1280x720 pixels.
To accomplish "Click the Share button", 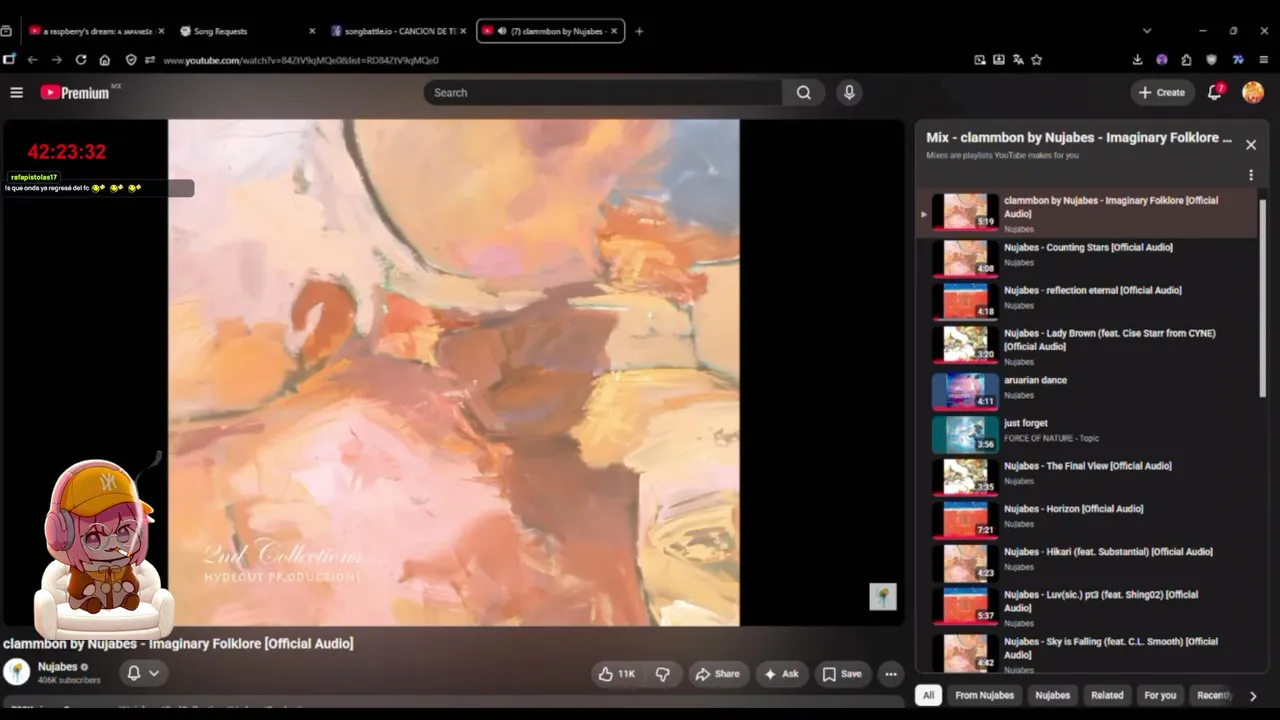I will pyautogui.click(x=718, y=674).
